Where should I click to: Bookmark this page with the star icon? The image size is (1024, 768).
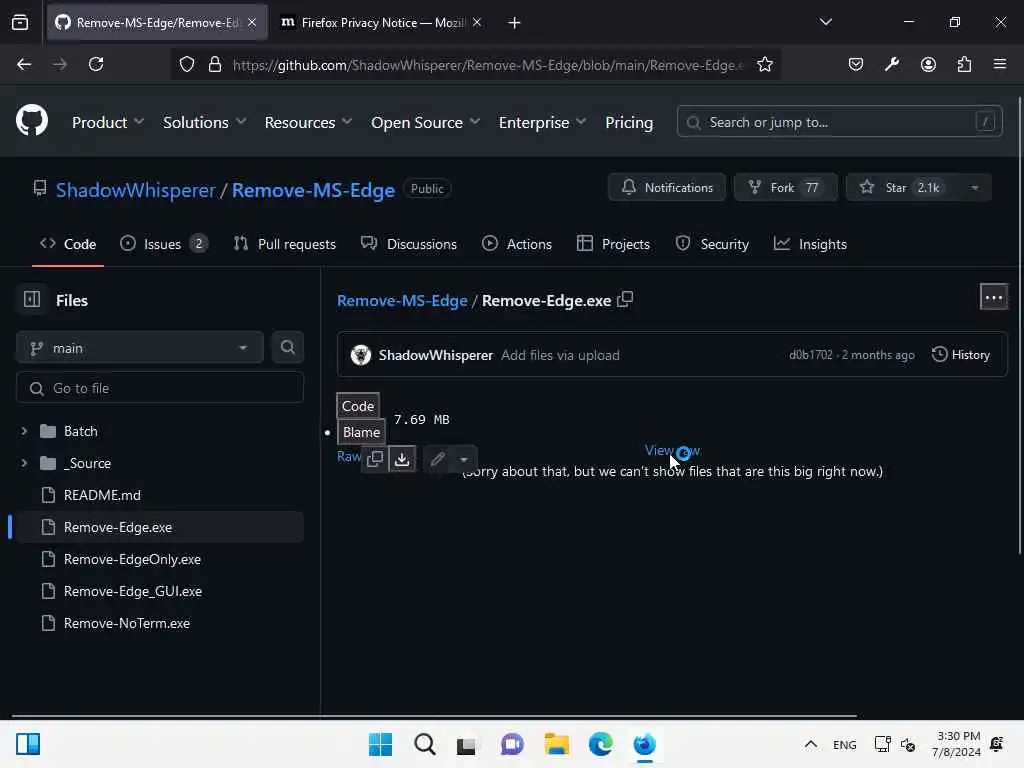point(765,64)
